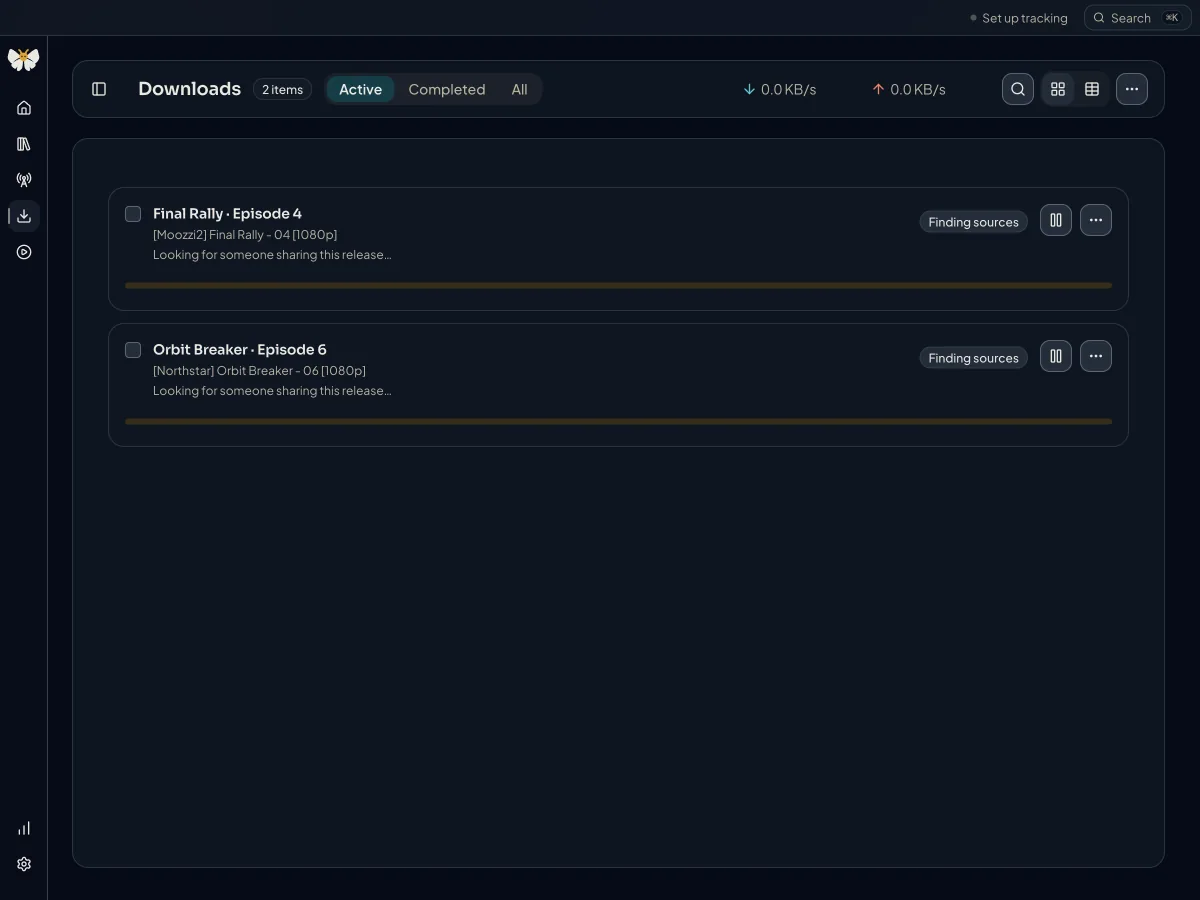Go to Home in sidebar
This screenshot has height=900, width=1200.
(24, 108)
